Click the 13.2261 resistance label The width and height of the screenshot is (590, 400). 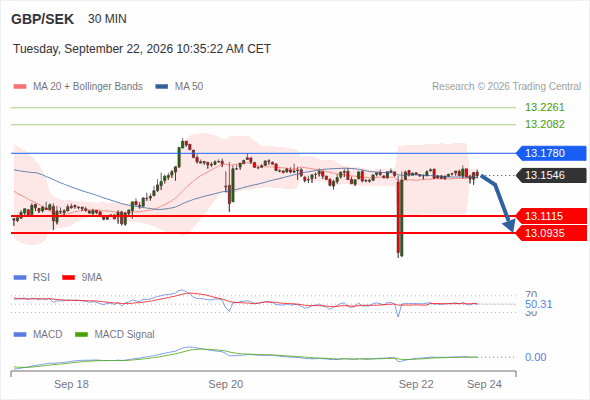544,108
